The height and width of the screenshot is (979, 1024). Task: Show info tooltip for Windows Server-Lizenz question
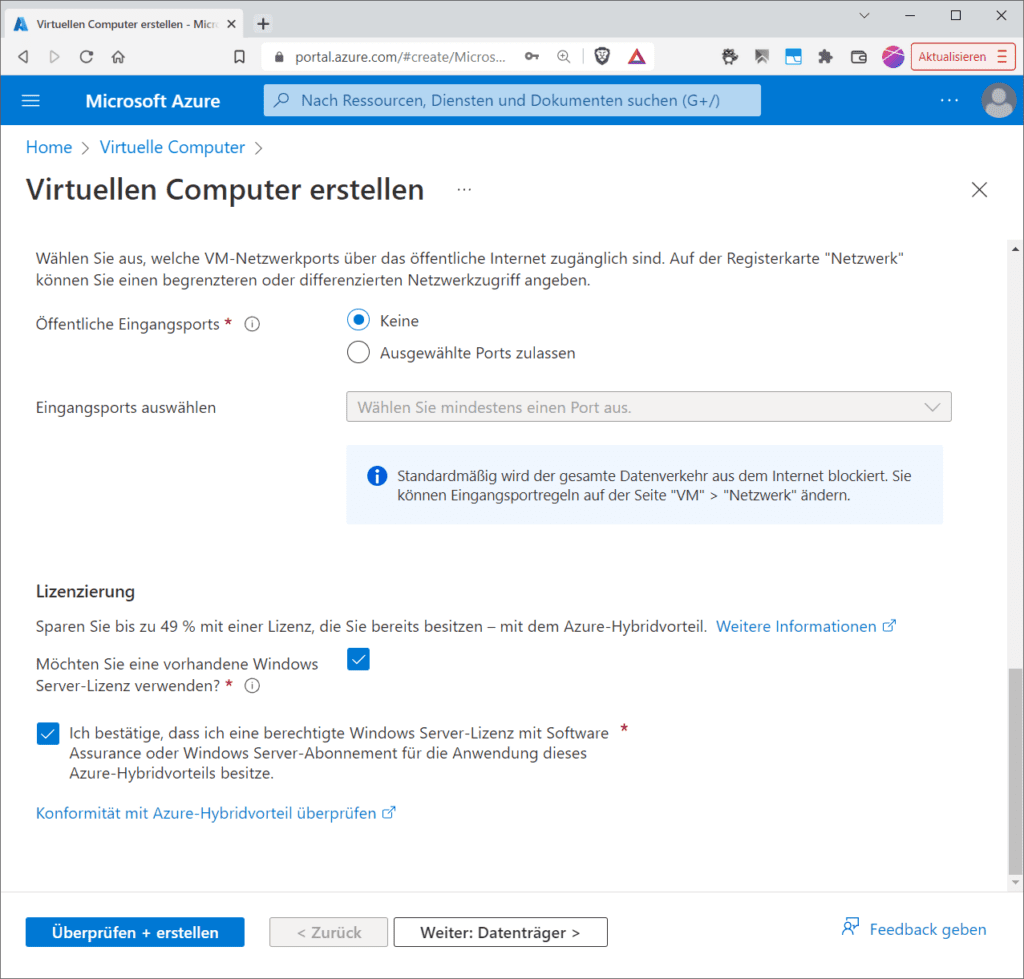click(252, 686)
